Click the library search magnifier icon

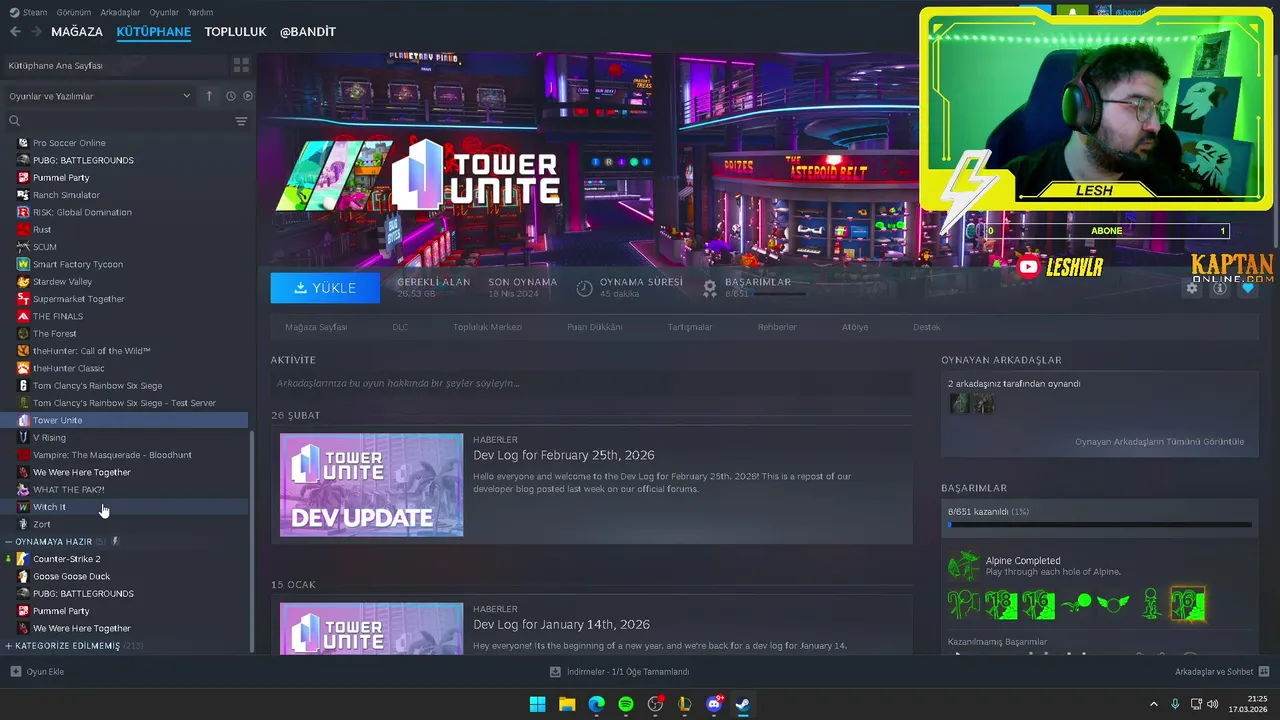14,121
